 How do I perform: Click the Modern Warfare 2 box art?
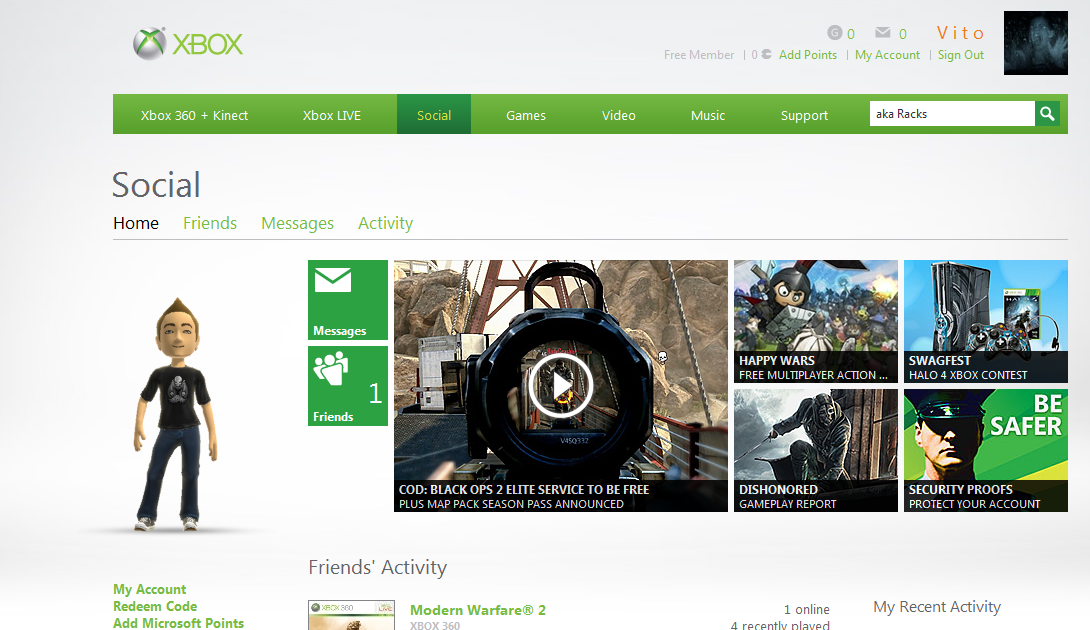[x=352, y=615]
